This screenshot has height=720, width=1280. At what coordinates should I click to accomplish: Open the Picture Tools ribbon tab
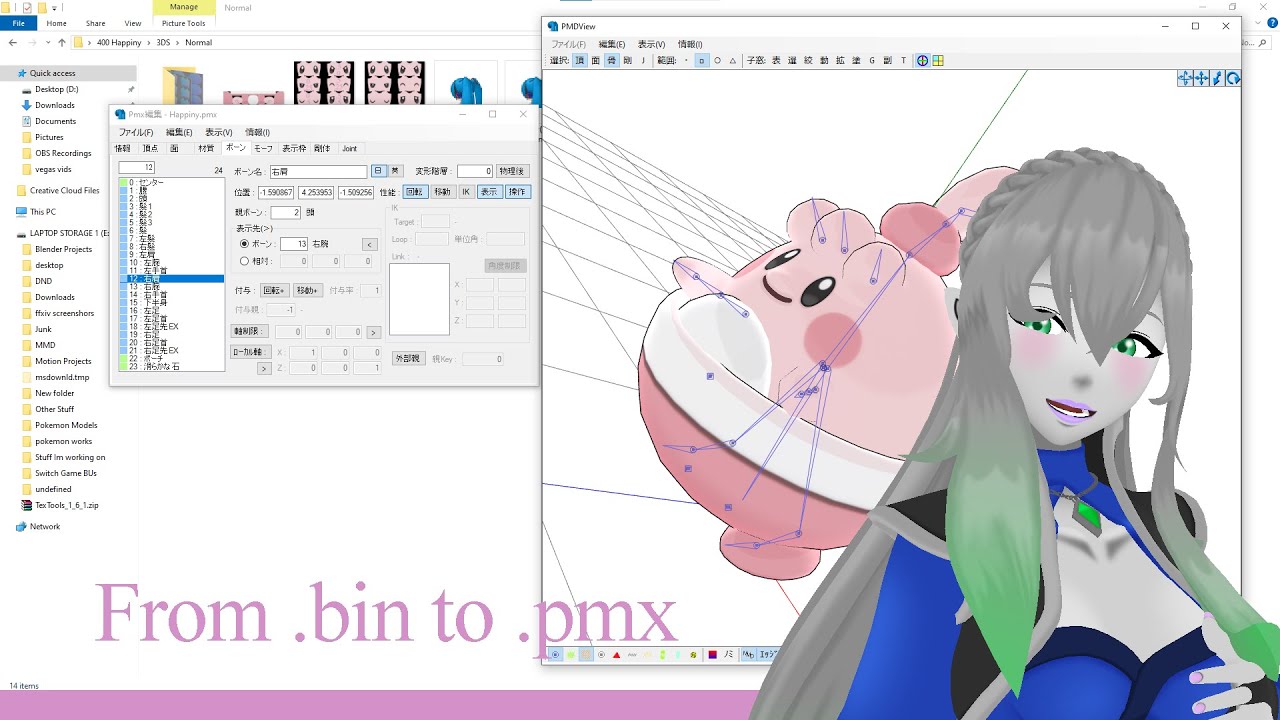tap(183, 23)
